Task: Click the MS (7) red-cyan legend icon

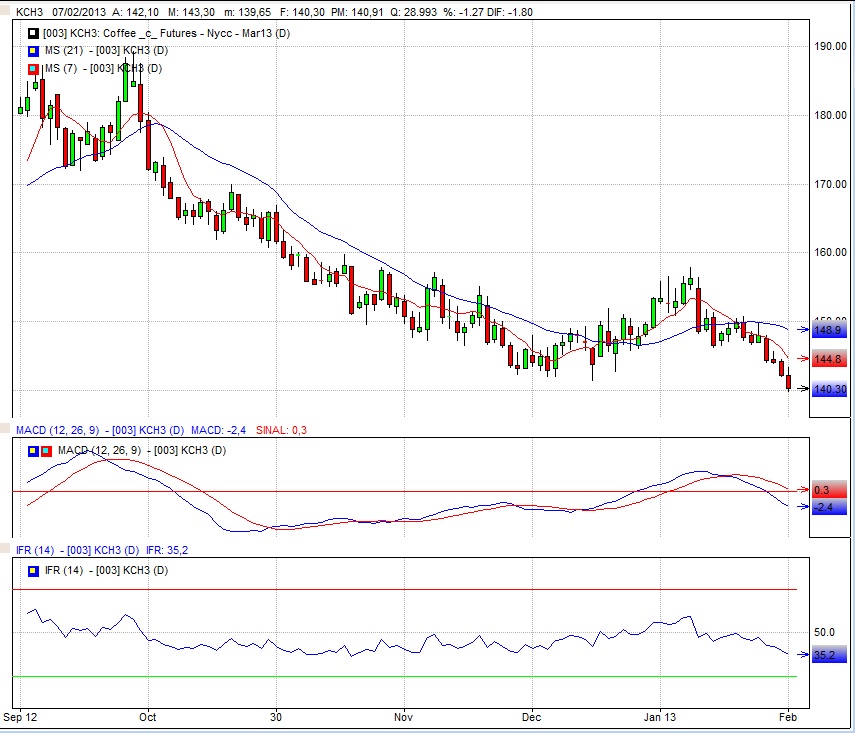Action: pyautogui.click(x=33, y=68)
